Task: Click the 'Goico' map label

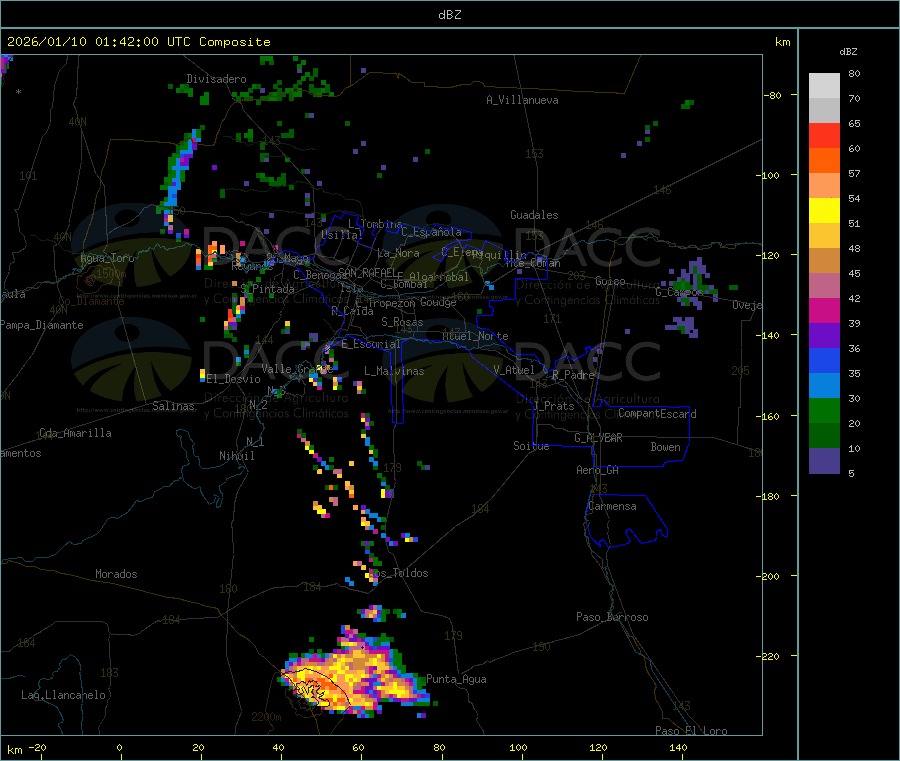Action: click(610, 281)
